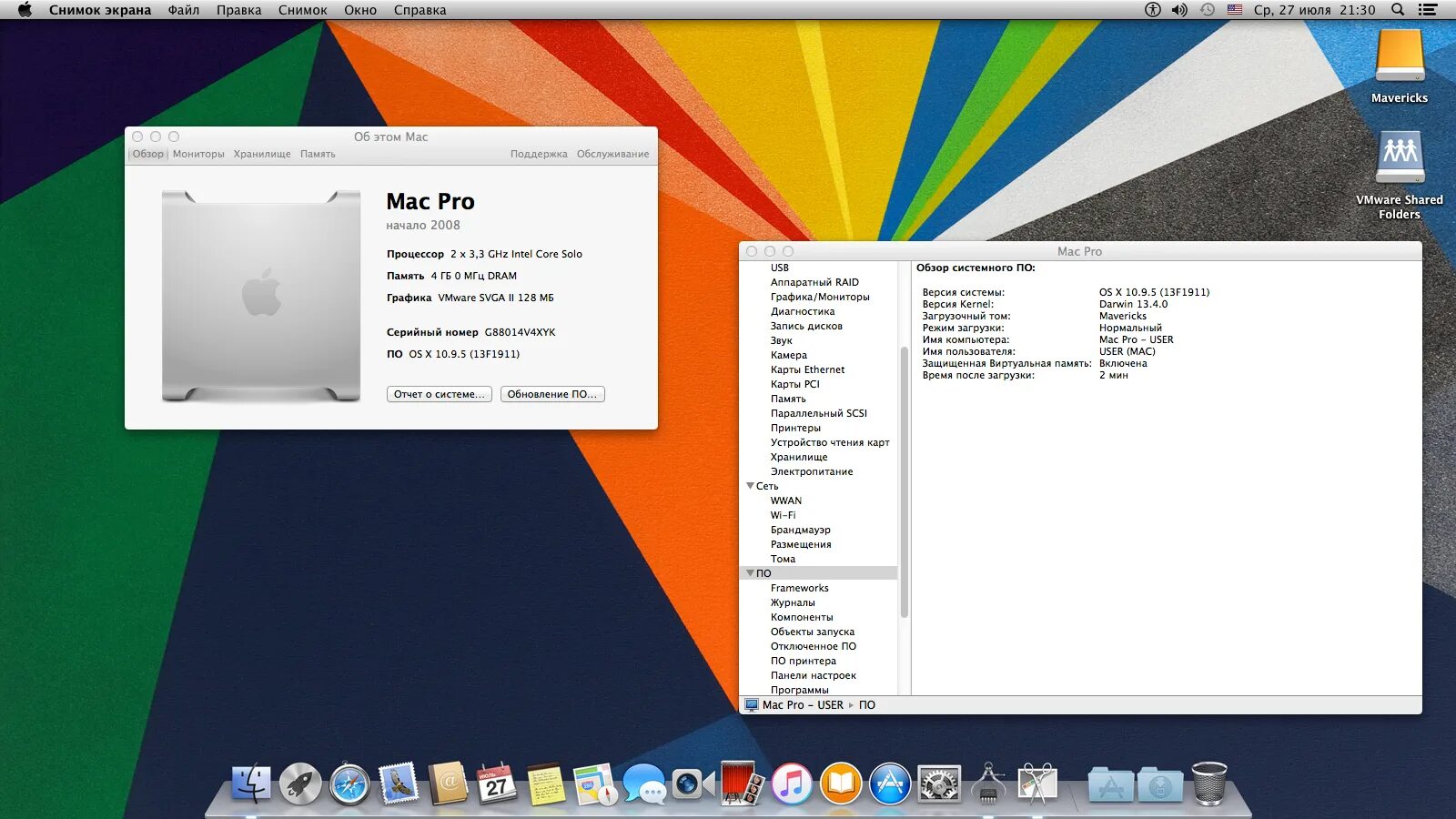Screen dimensions: 1456x819
Task: Open the Поддержка tab
Action: point(539,154)
